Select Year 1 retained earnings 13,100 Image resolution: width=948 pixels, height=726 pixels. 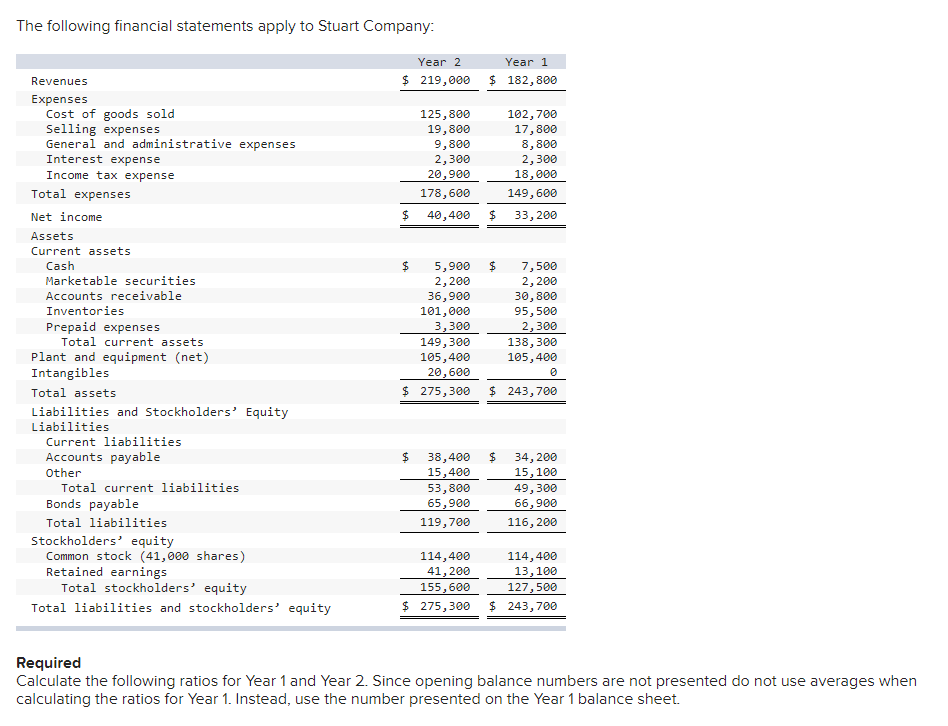click(536, 571)
